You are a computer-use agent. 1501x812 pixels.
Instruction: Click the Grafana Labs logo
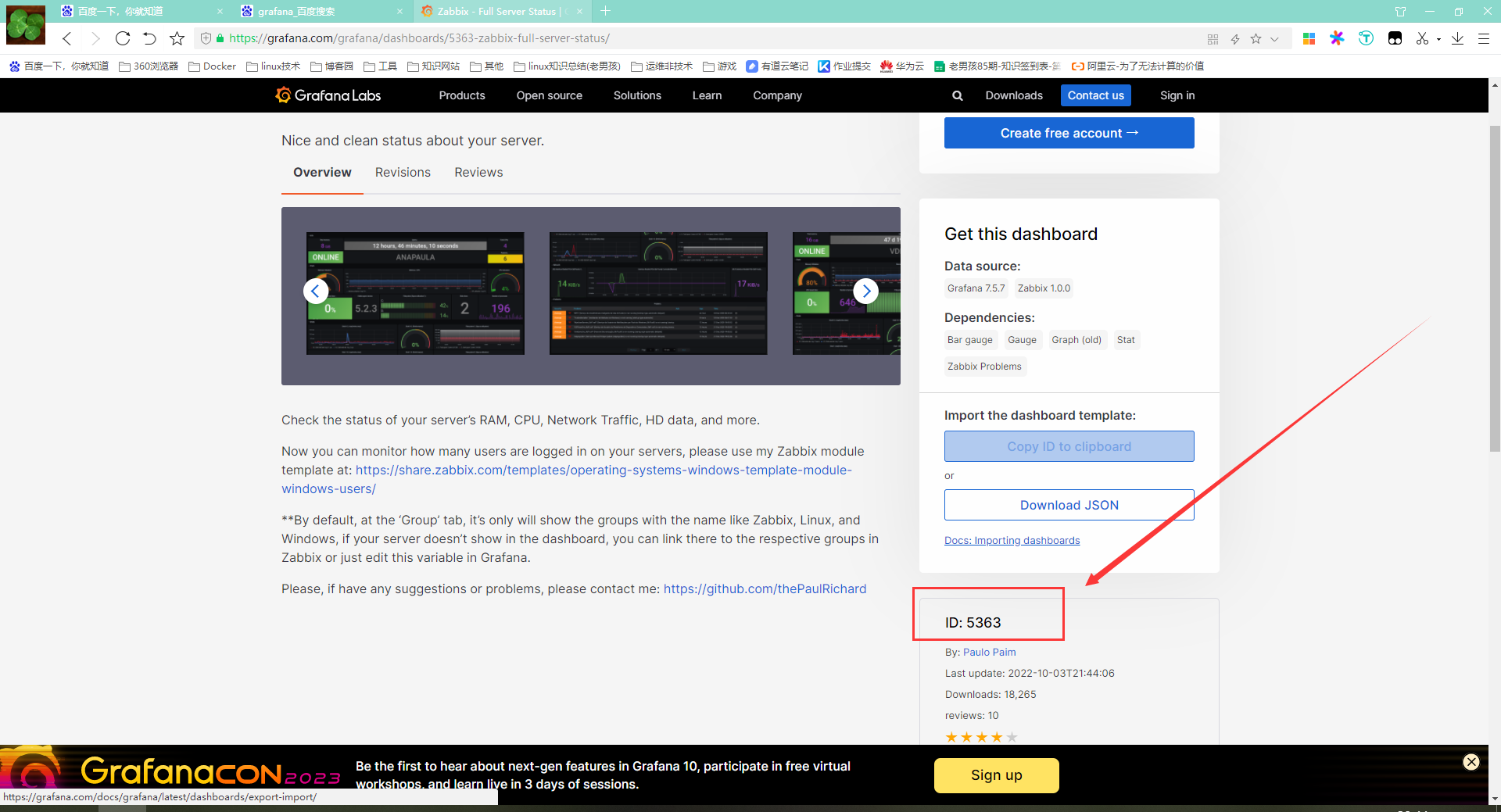tap(328, 95)
